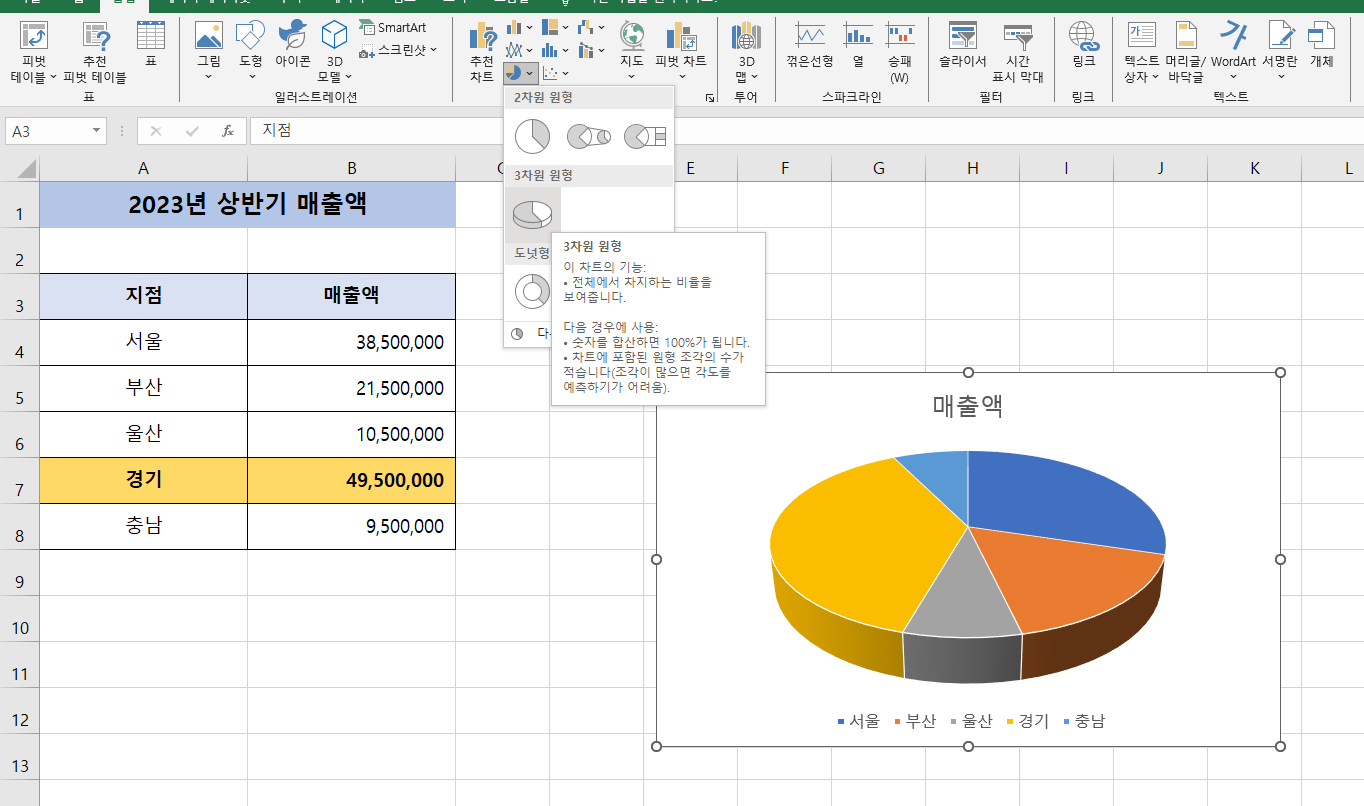Insert a Slicer (슬라이서)
This screenshot has width=1364, height=806.
(963, 44)
